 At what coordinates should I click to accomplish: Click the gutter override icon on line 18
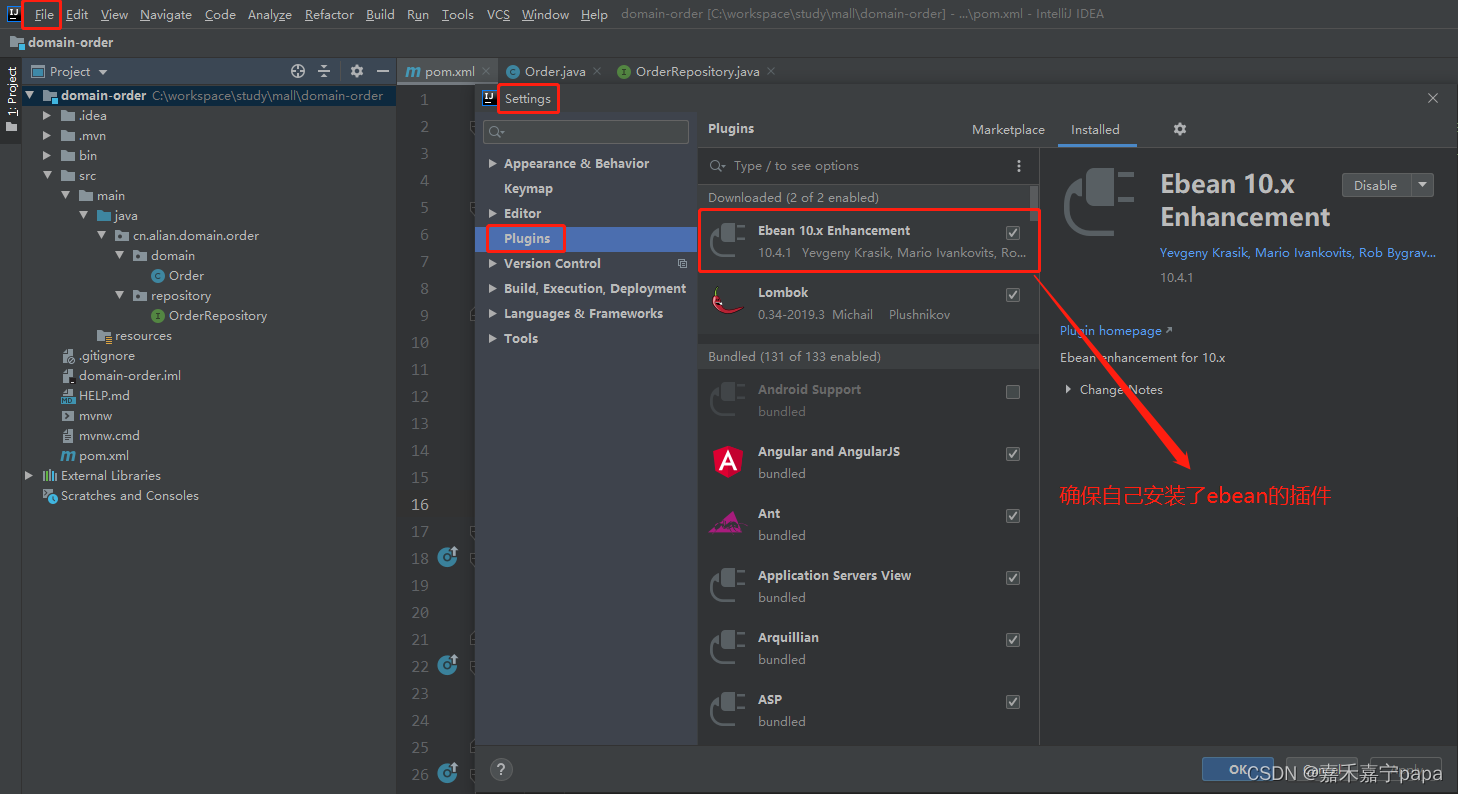[448, 558]
